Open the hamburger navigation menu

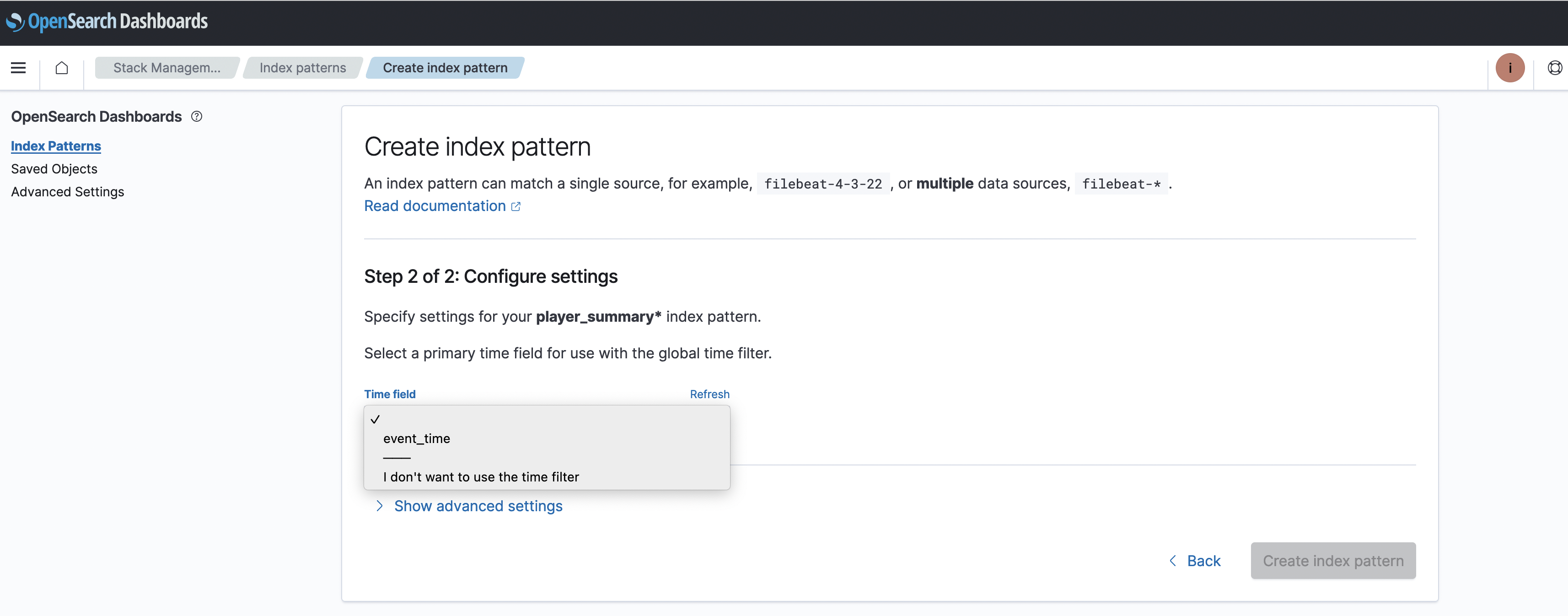[x=18, y=68]
